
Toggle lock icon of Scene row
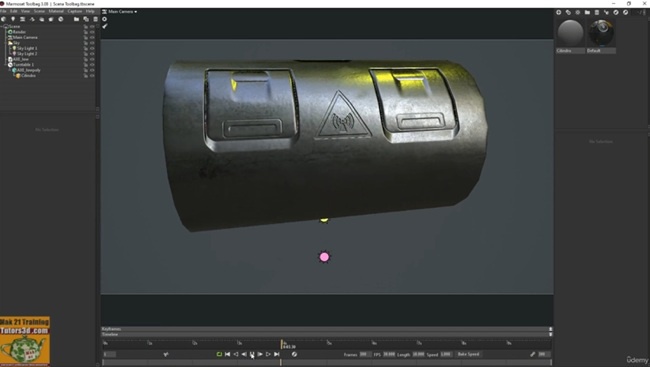click(x=86, y=26)
